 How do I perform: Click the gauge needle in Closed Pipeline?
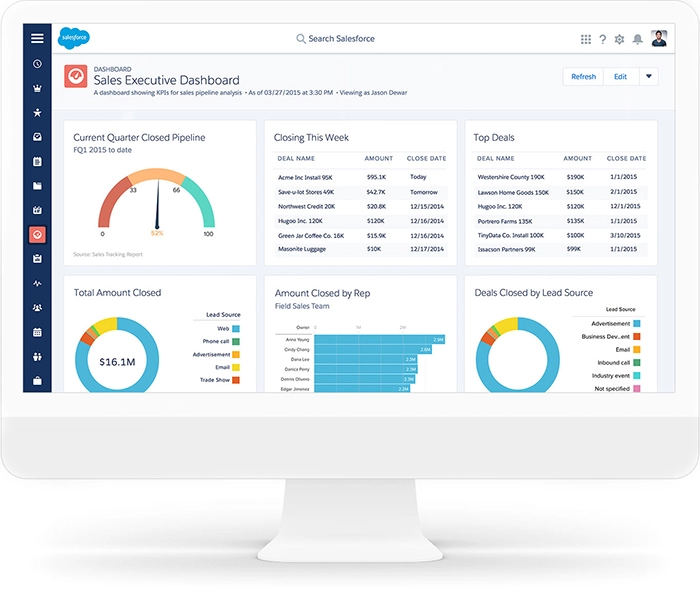pyautogui.click(x=157, y=204)
